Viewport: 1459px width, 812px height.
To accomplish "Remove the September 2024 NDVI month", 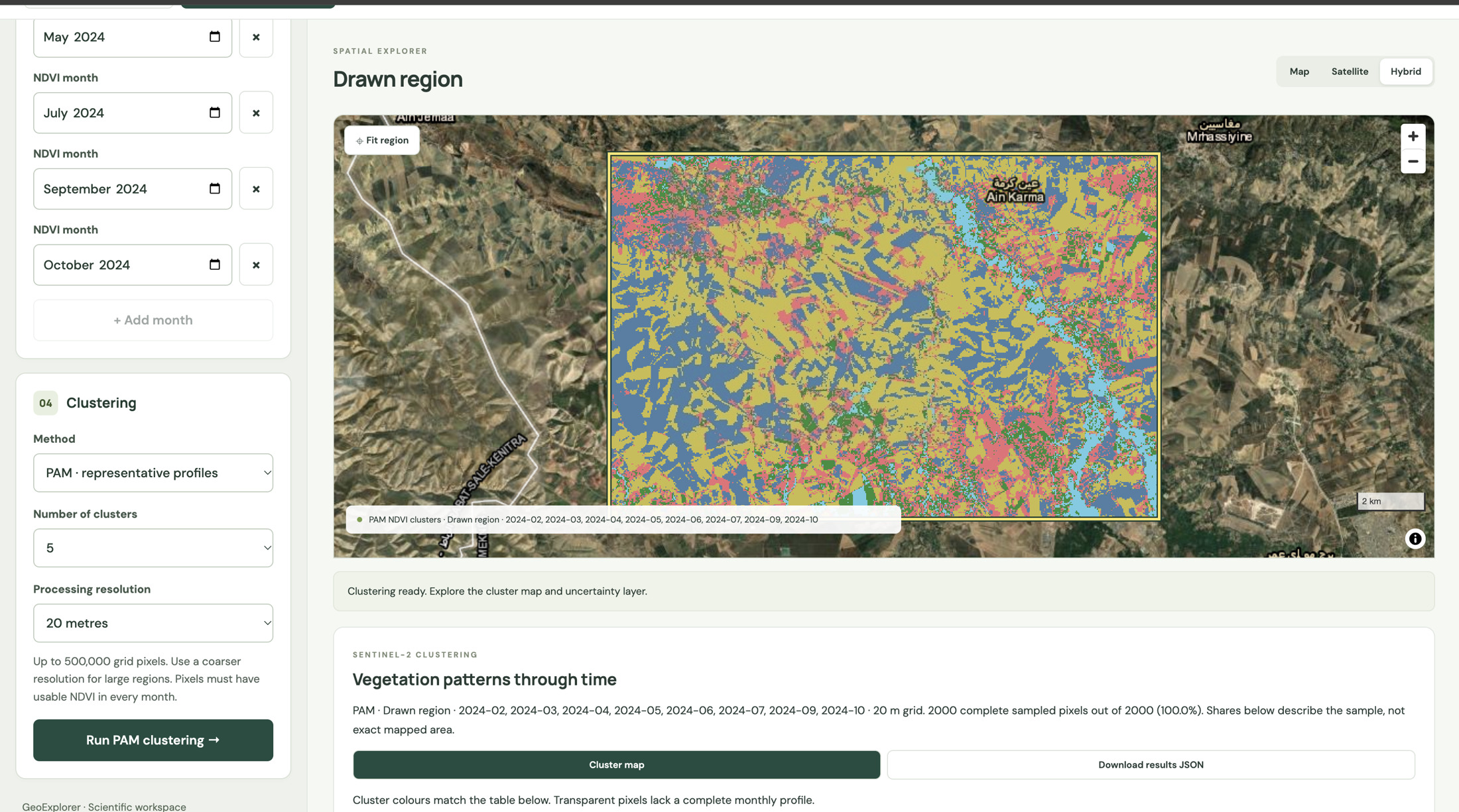I will (x=256, y=189).
